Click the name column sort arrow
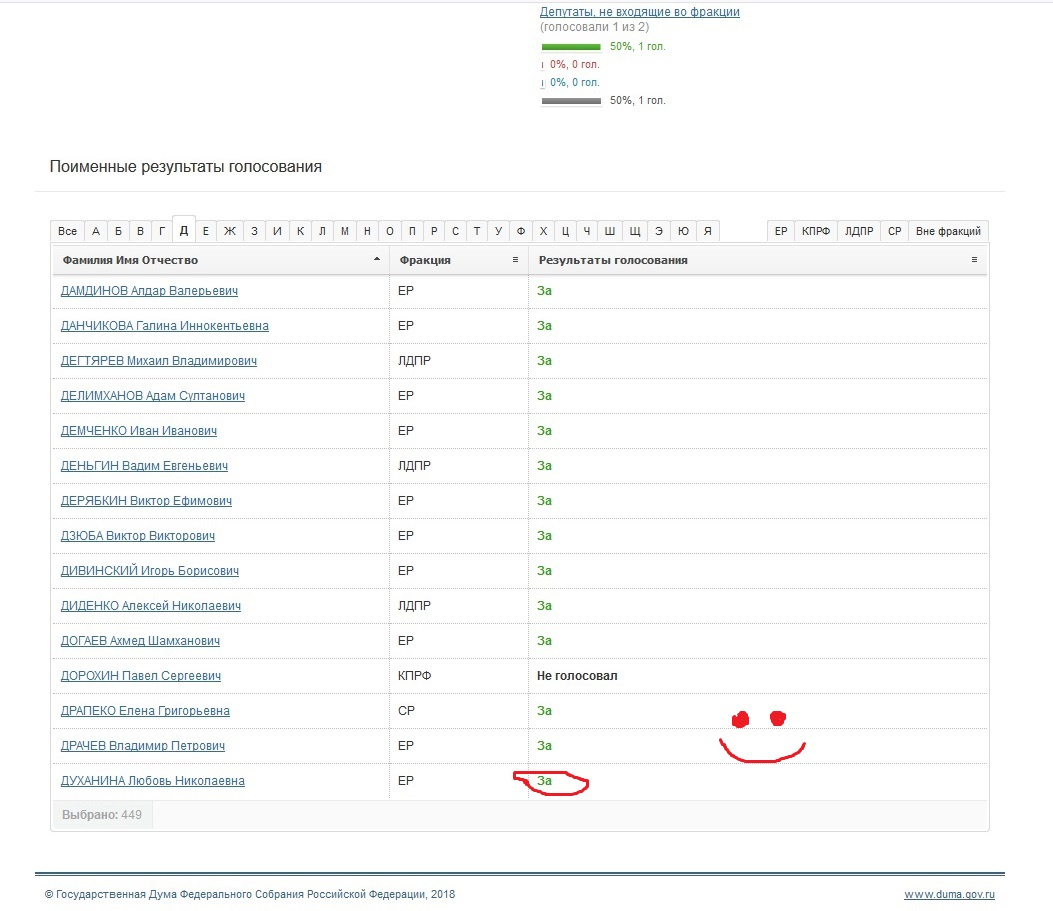Viewport: 1053px width, 911px height. [377, 259]
